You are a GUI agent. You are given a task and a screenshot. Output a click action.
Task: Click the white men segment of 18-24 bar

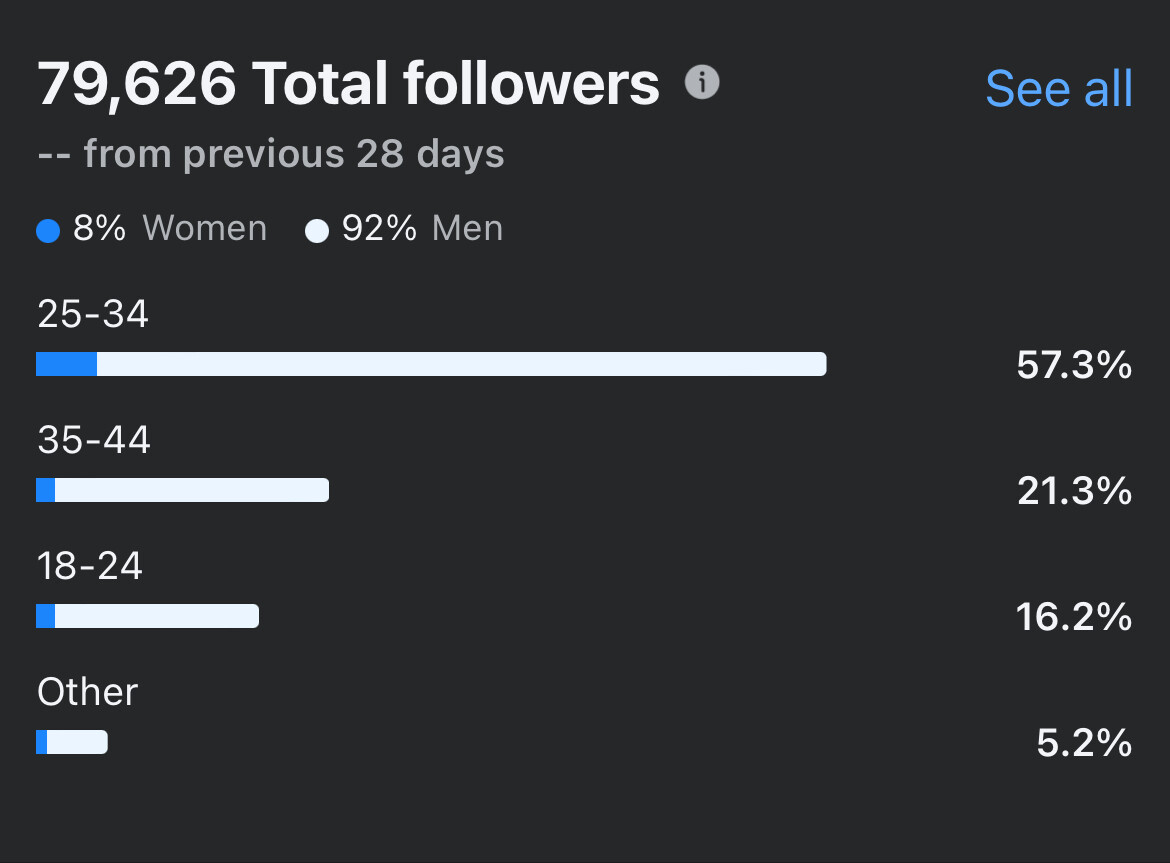tap(156, 616)
